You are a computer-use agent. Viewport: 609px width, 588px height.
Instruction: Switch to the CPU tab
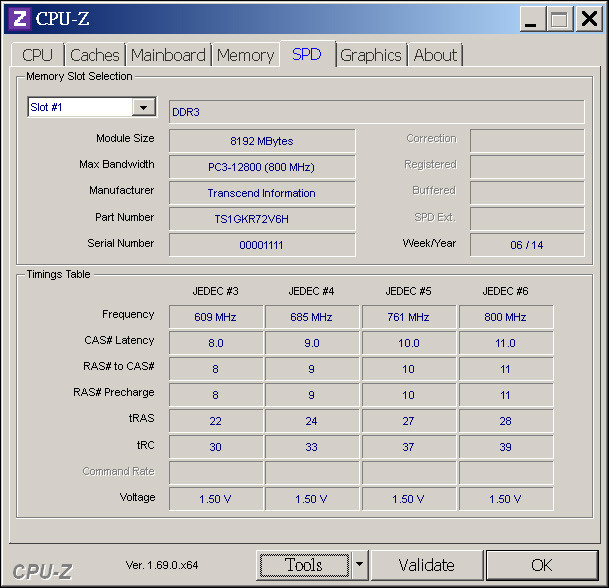pyautogui.click(x=37, y=55)
